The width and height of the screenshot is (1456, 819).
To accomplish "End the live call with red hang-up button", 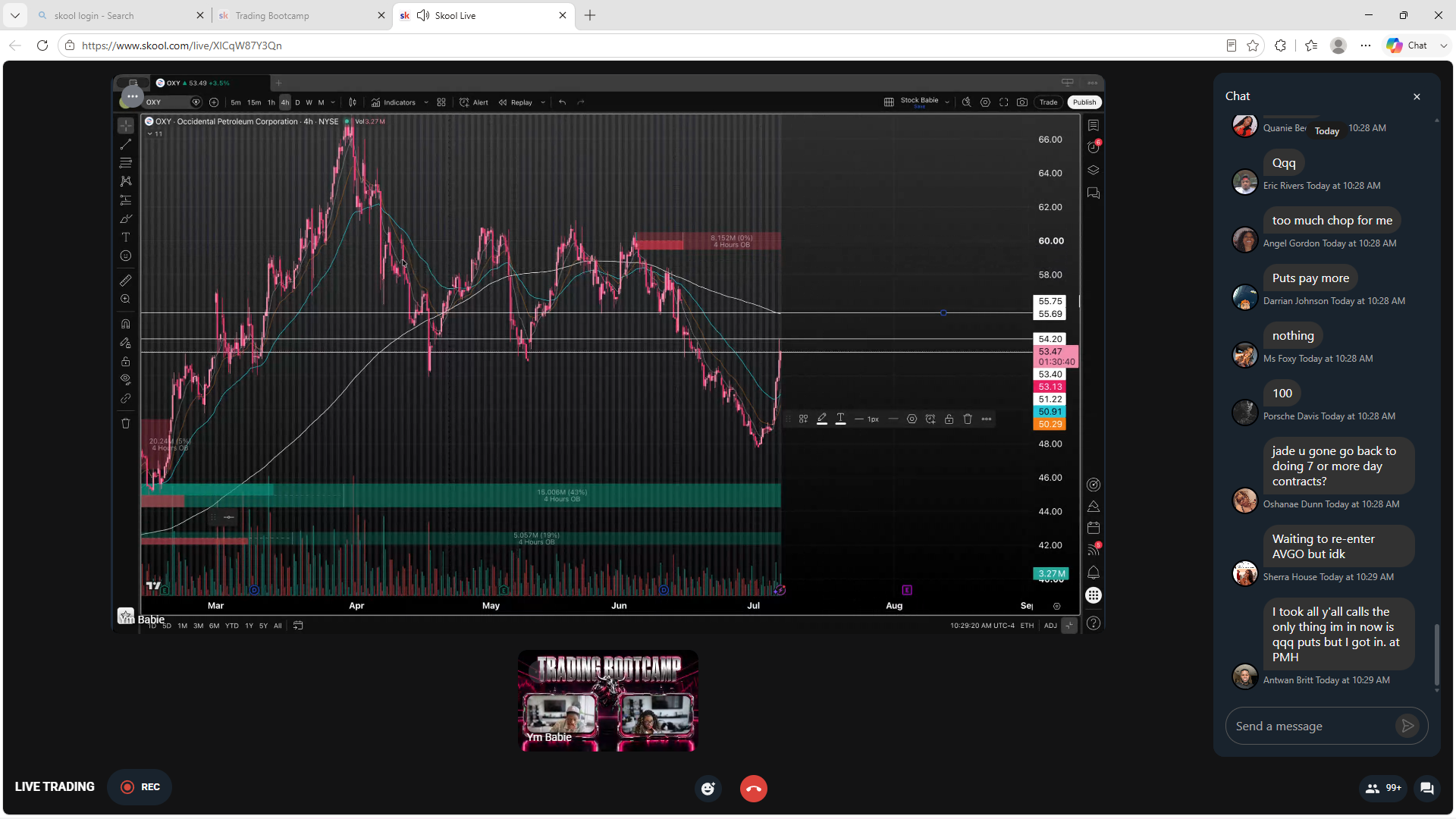I will coord(754,789).
